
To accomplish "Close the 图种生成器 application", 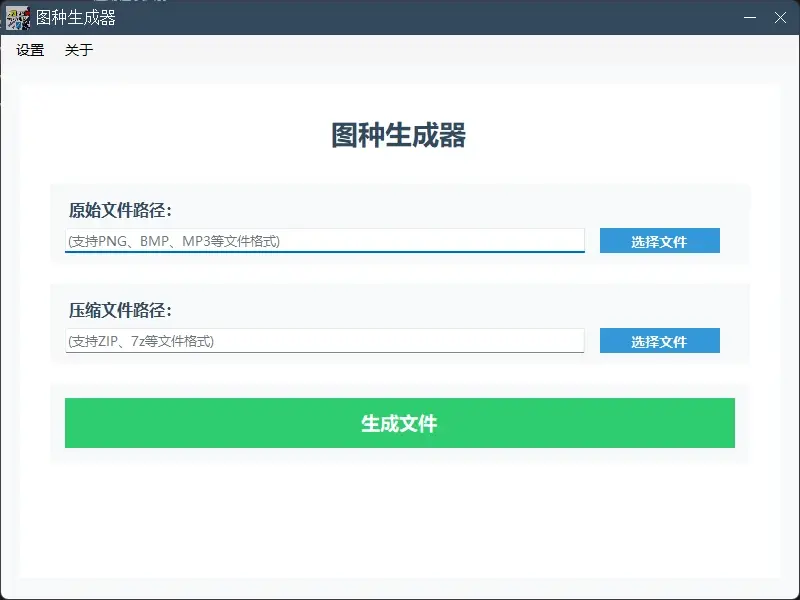I will tap(783, 17).
